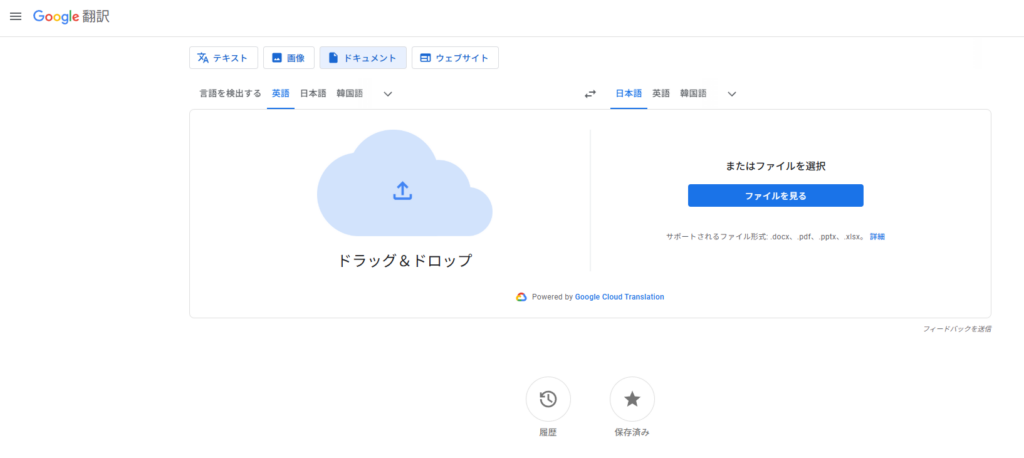Open the hamburger main menu
The image size is (1024, 458).
[x=15, y=17]
